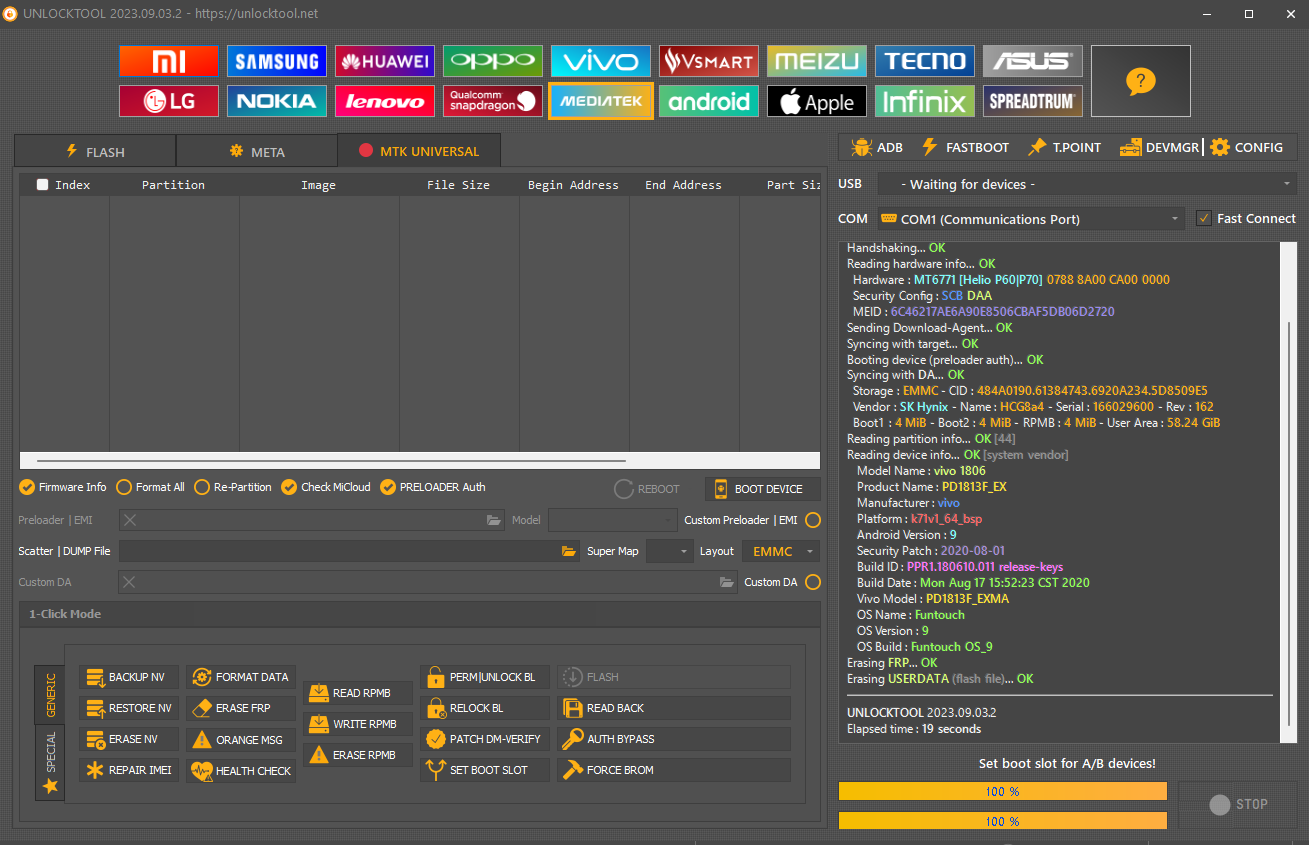Expand the COM1 Communications Port dropdown
The width and height of the screenshot is (1309, 845).
1031,219
